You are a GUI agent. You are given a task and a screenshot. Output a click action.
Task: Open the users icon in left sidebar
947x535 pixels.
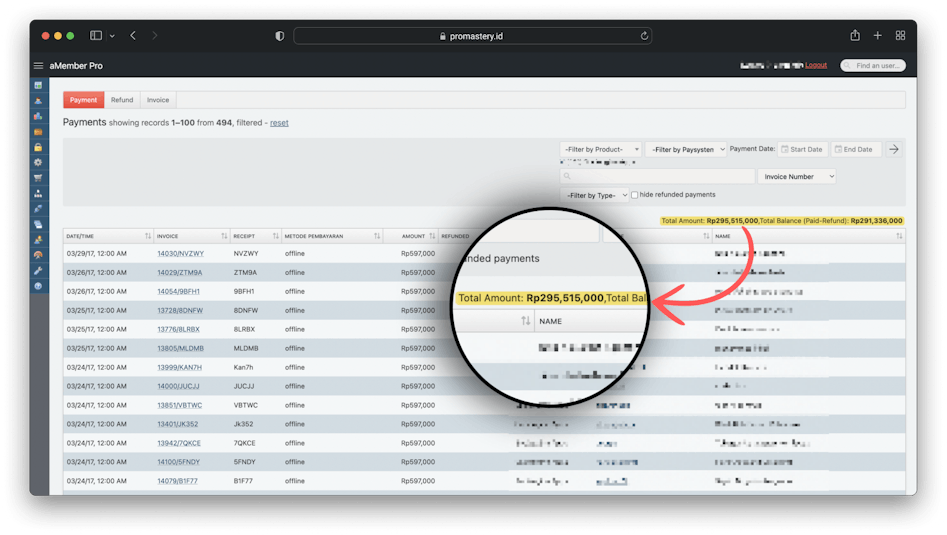pos(38,101)
